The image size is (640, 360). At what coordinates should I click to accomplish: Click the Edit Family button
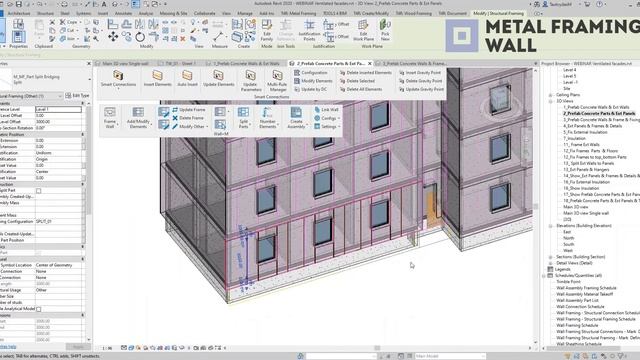click(x=267, y=30)
